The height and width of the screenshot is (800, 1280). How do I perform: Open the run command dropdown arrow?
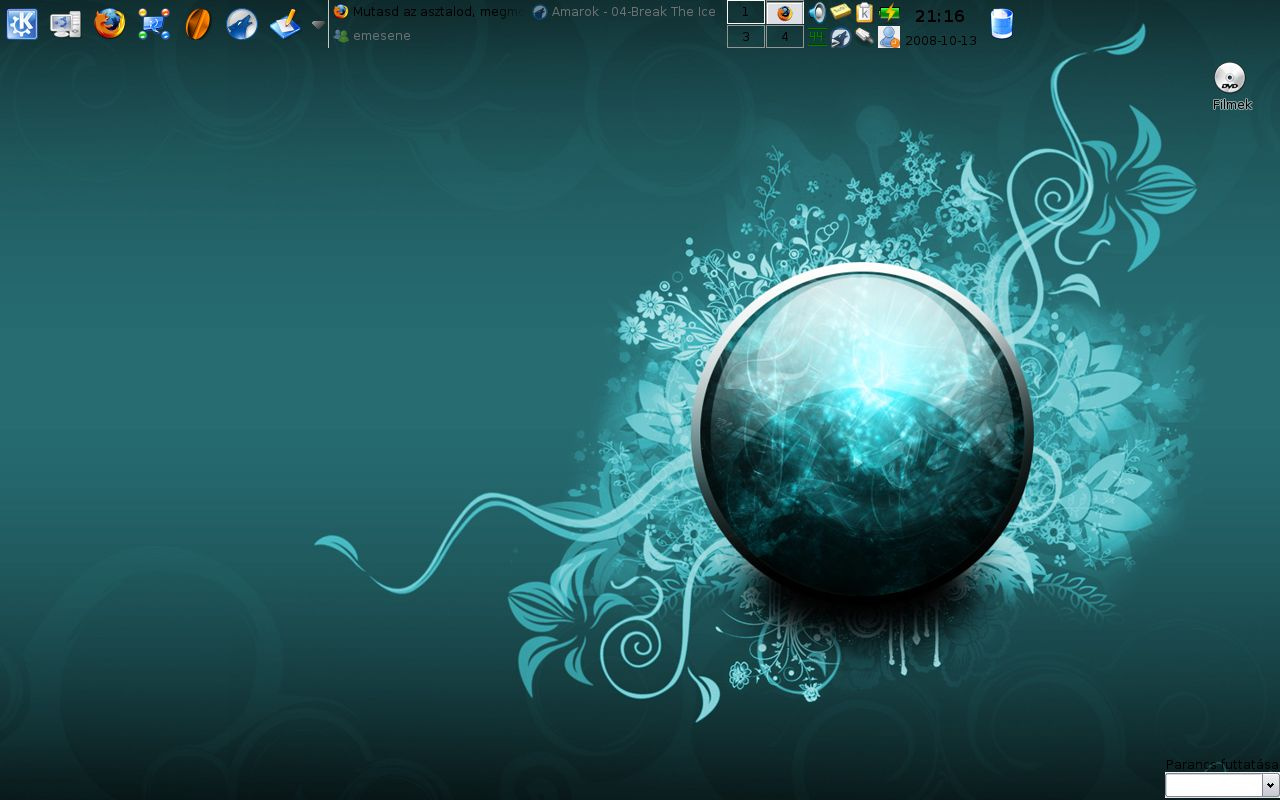tap(1271, 785)
